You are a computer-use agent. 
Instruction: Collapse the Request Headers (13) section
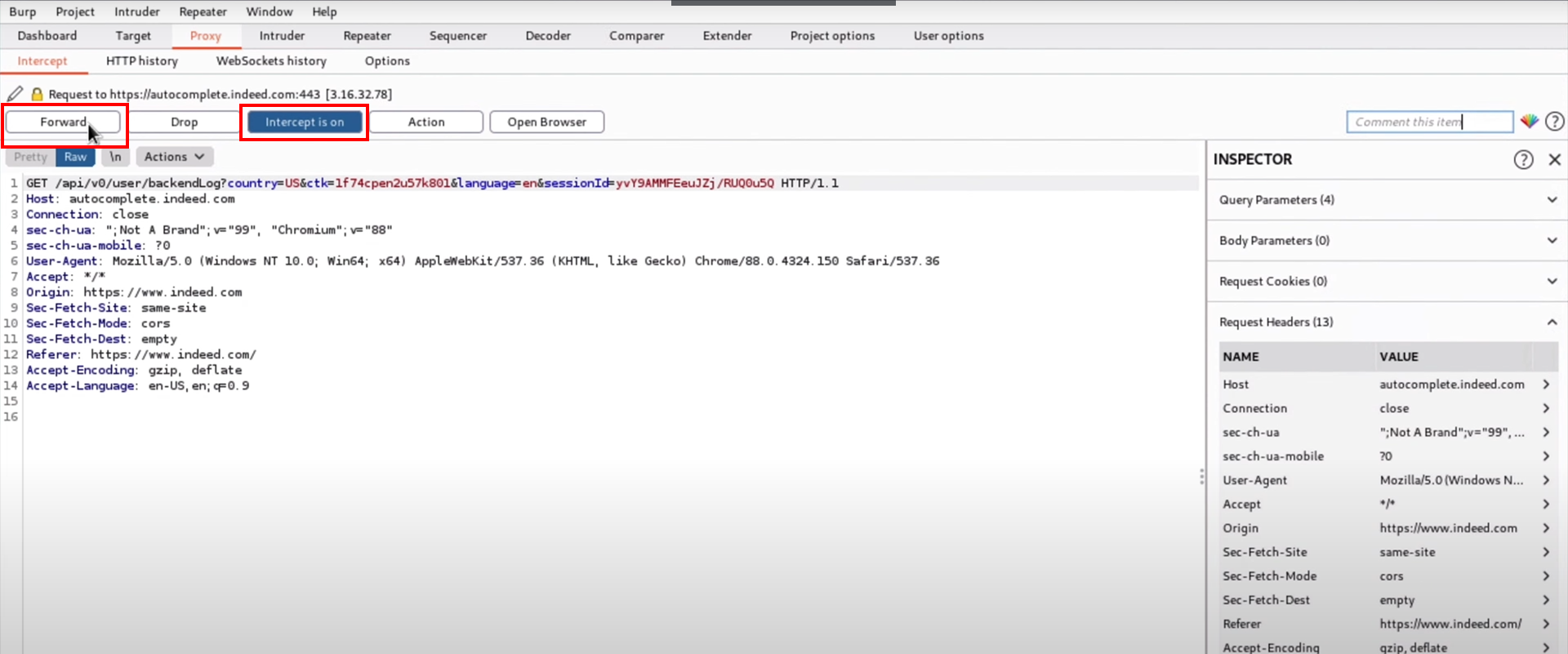click(1552, 323)
